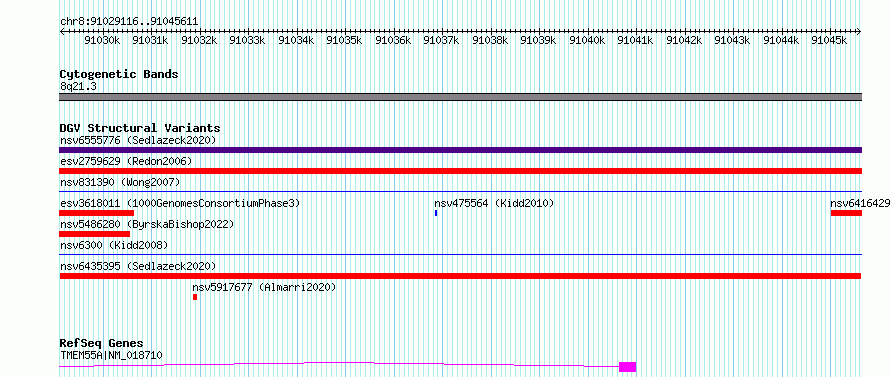
Task: Open the nsv5917677 (Almarri2020) label
Action: point(265,287)
